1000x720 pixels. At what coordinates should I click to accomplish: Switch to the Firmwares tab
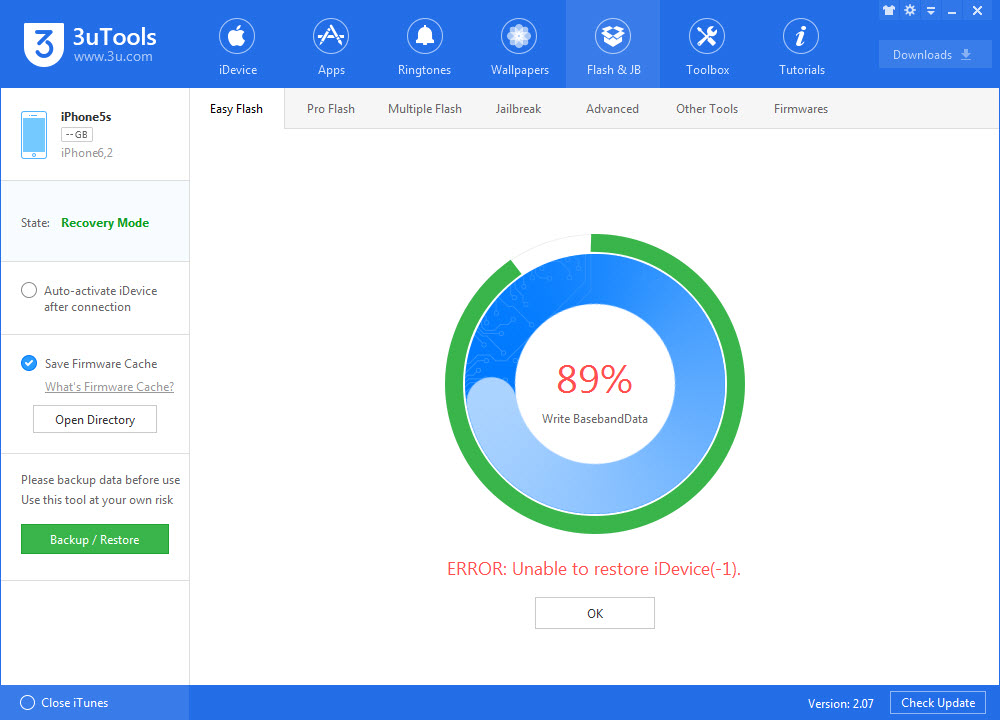800,109
